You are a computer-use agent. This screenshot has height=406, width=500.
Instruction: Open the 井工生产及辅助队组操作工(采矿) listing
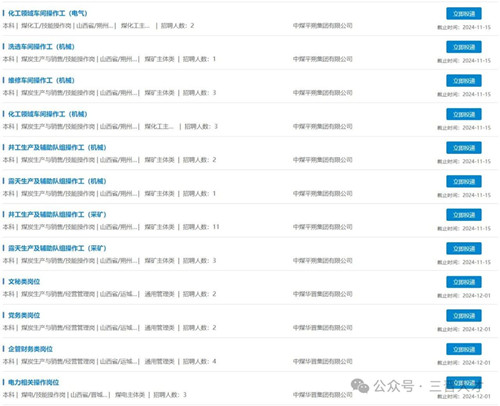(57, 214)
